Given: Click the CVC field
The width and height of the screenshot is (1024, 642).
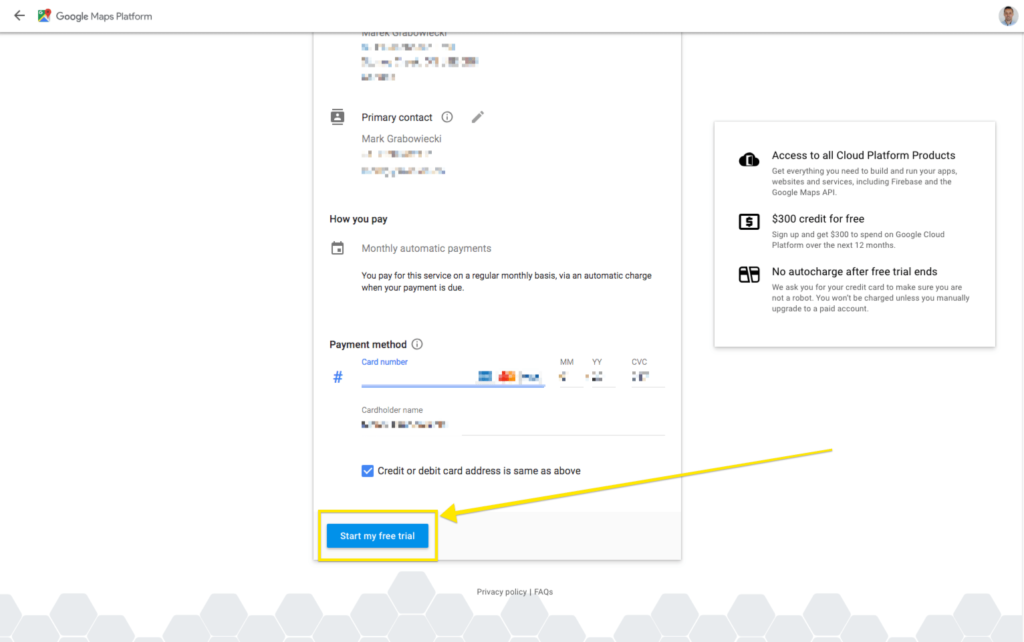Looking at the screenshot, I should 647,377.
